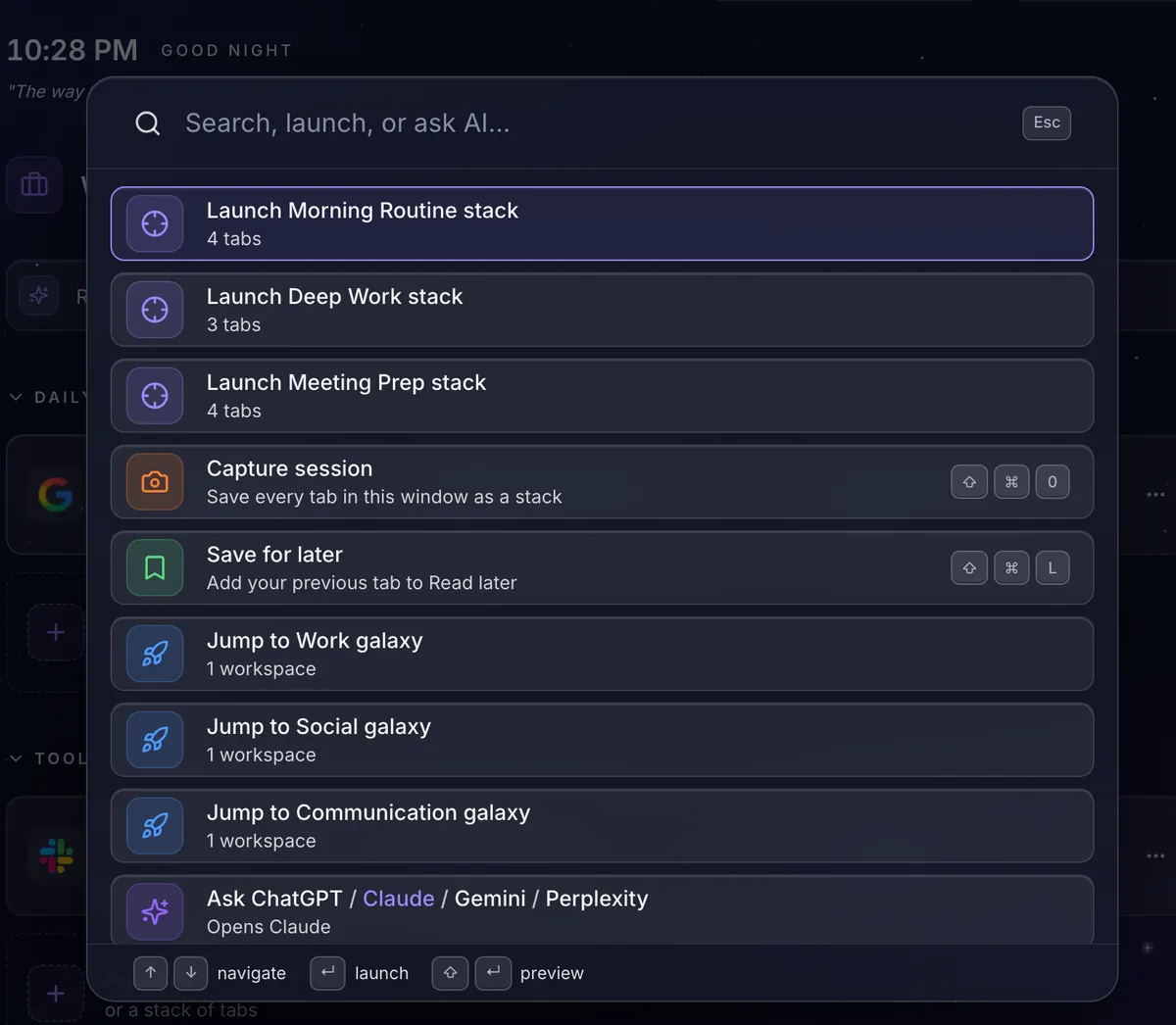Choose Gemini in the Ask AI row

[x=490, y=899]
